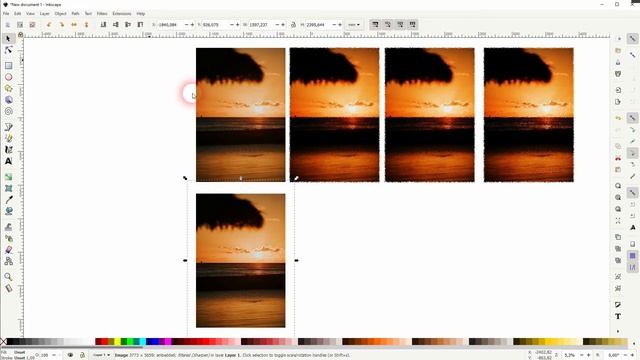Open the Object menu

(60, 13)
